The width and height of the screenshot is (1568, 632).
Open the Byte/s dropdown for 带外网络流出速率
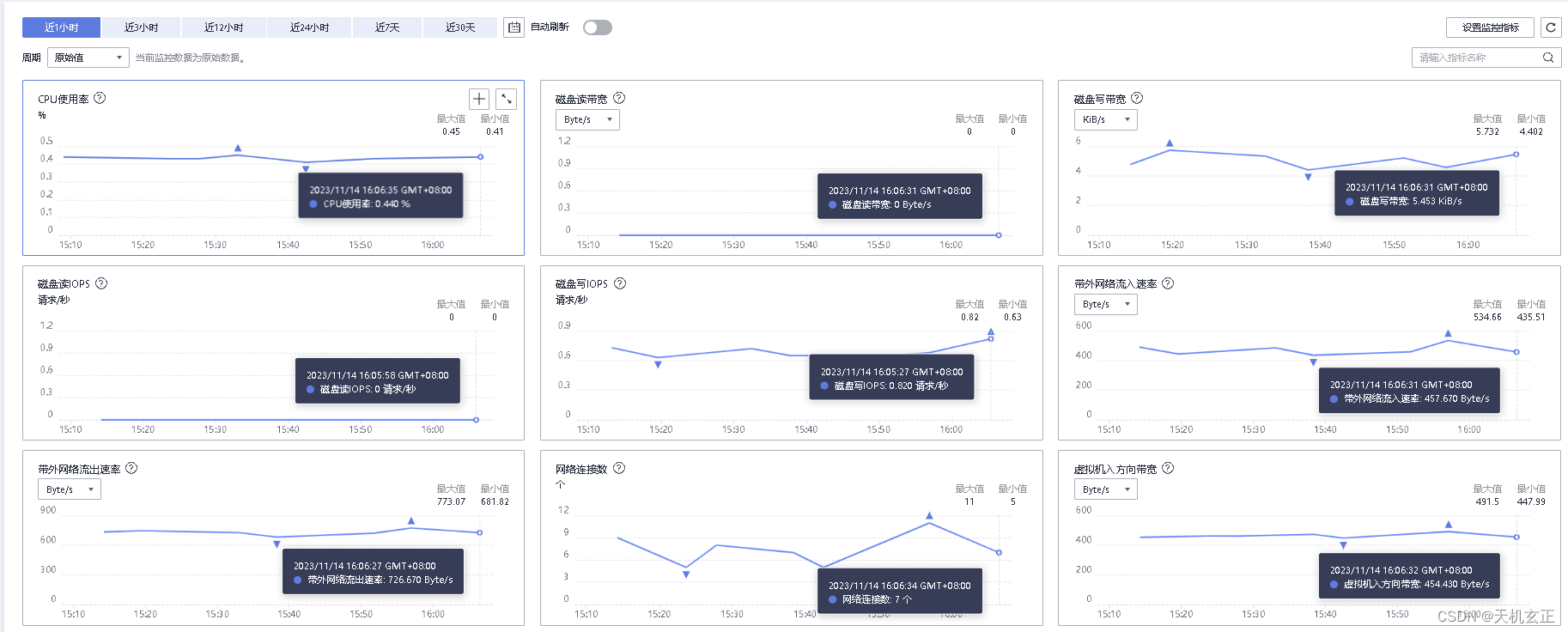70,489
